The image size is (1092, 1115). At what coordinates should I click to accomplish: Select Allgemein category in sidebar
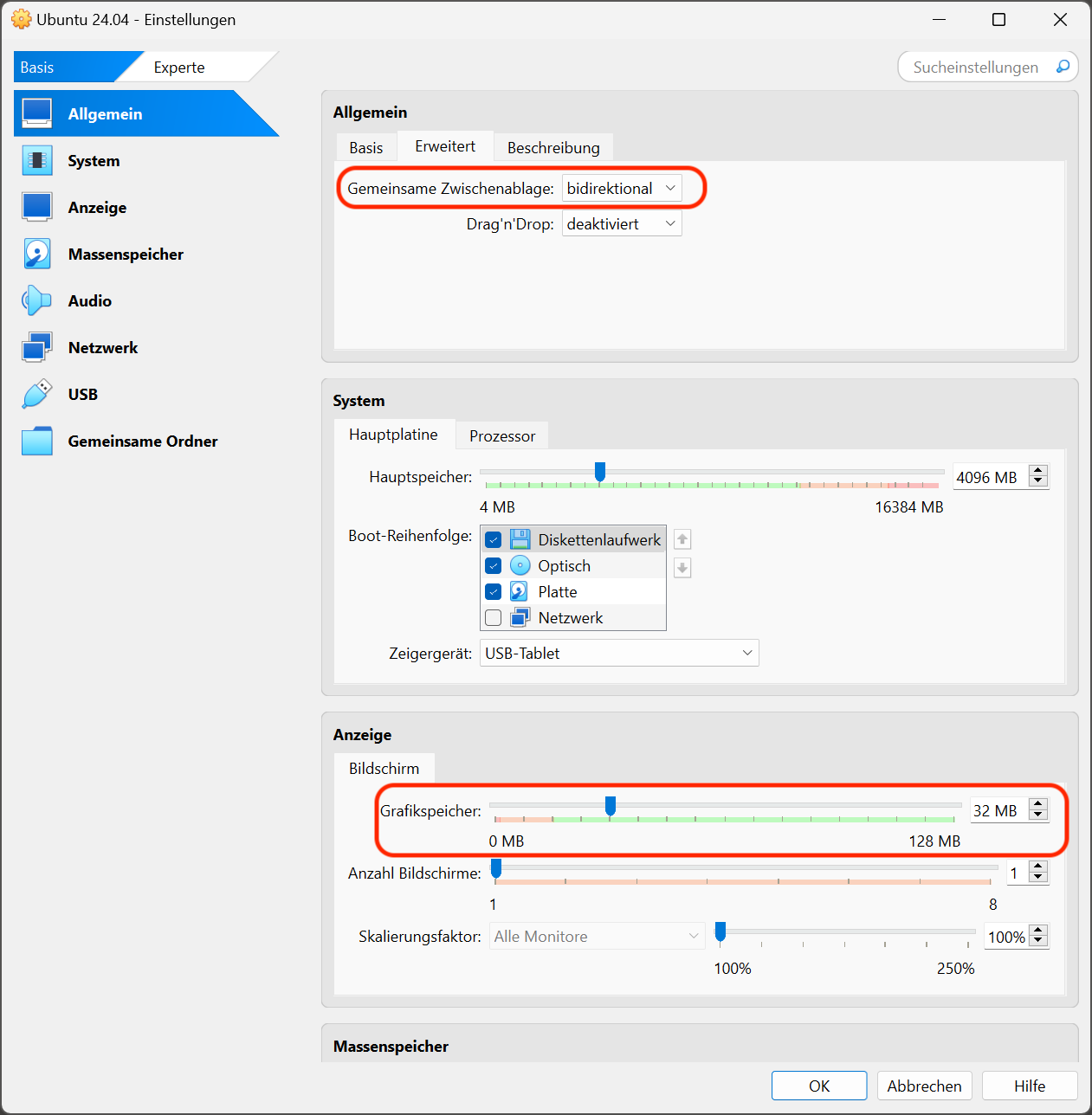[146, 113]
